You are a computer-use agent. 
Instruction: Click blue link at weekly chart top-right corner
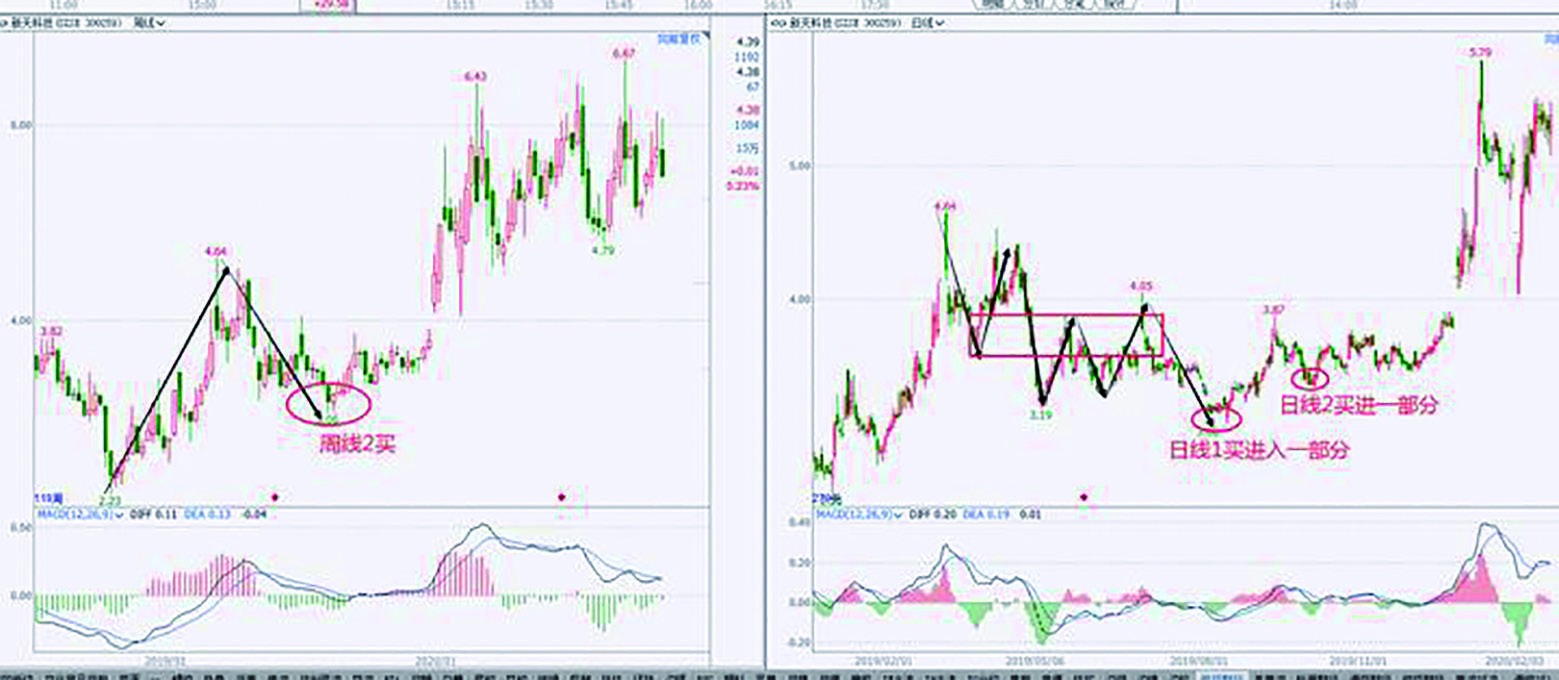[x=682, y=39]
